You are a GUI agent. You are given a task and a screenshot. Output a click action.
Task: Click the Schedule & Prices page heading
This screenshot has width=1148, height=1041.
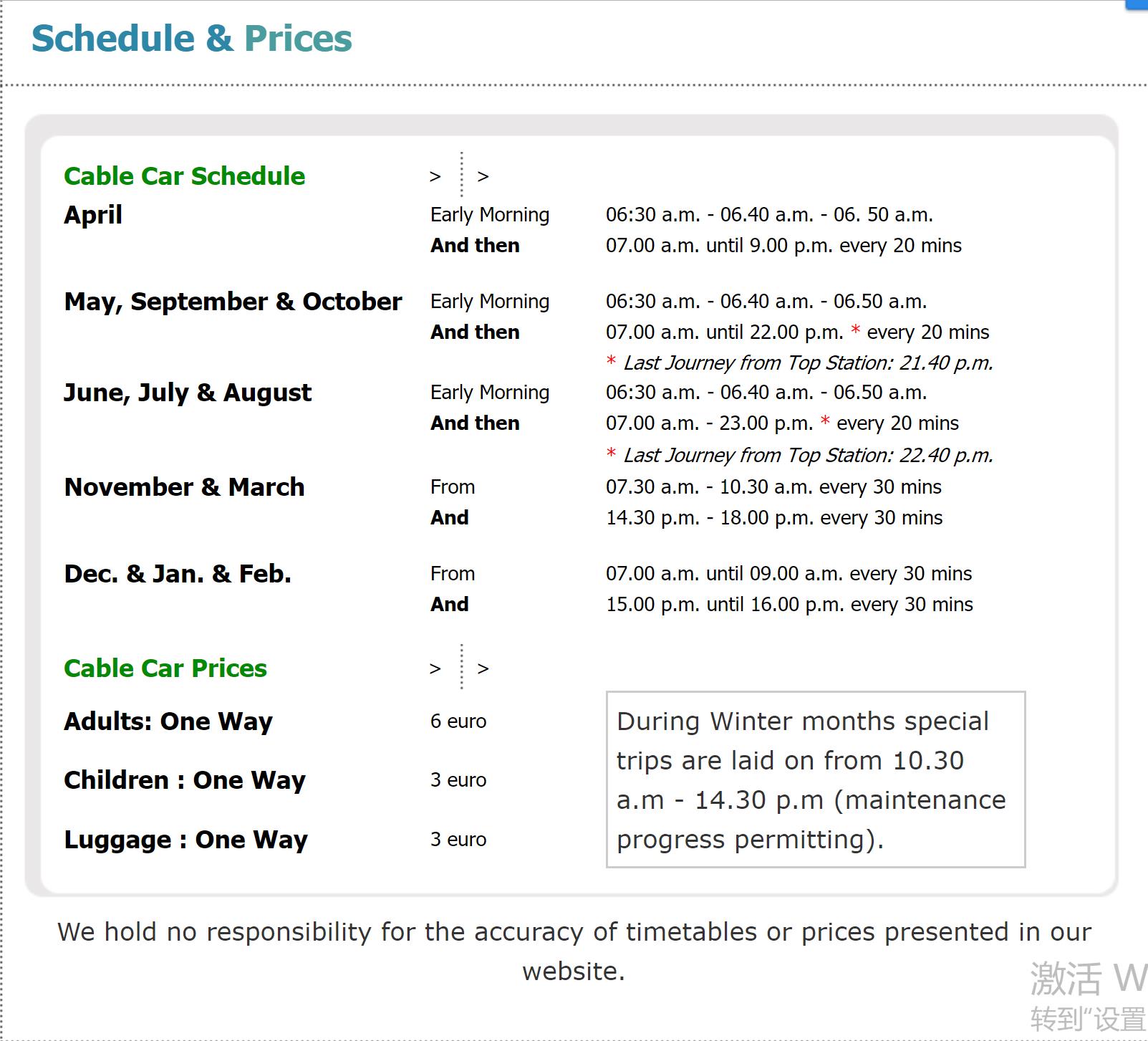coord(191,39)
